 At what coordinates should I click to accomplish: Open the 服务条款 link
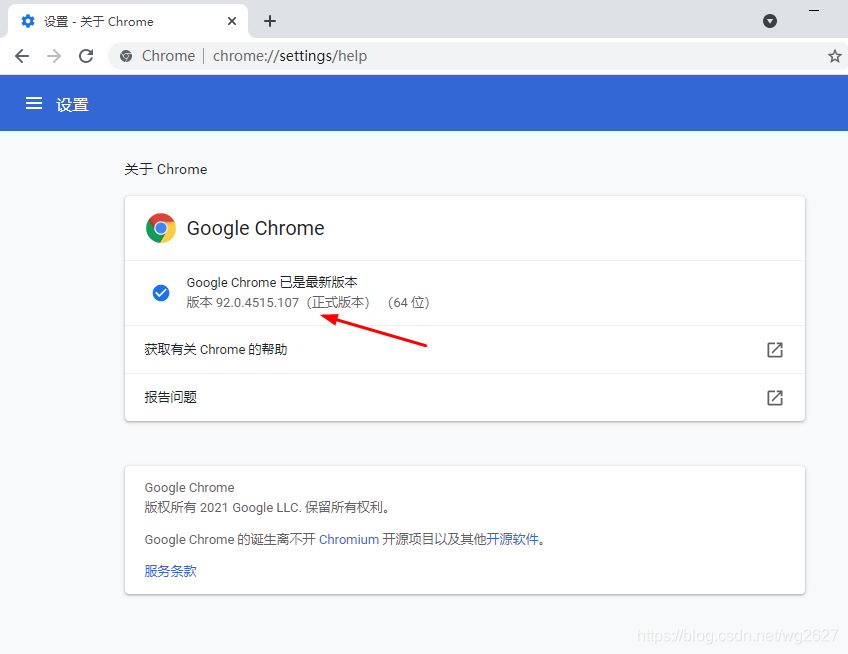[170, 571]
